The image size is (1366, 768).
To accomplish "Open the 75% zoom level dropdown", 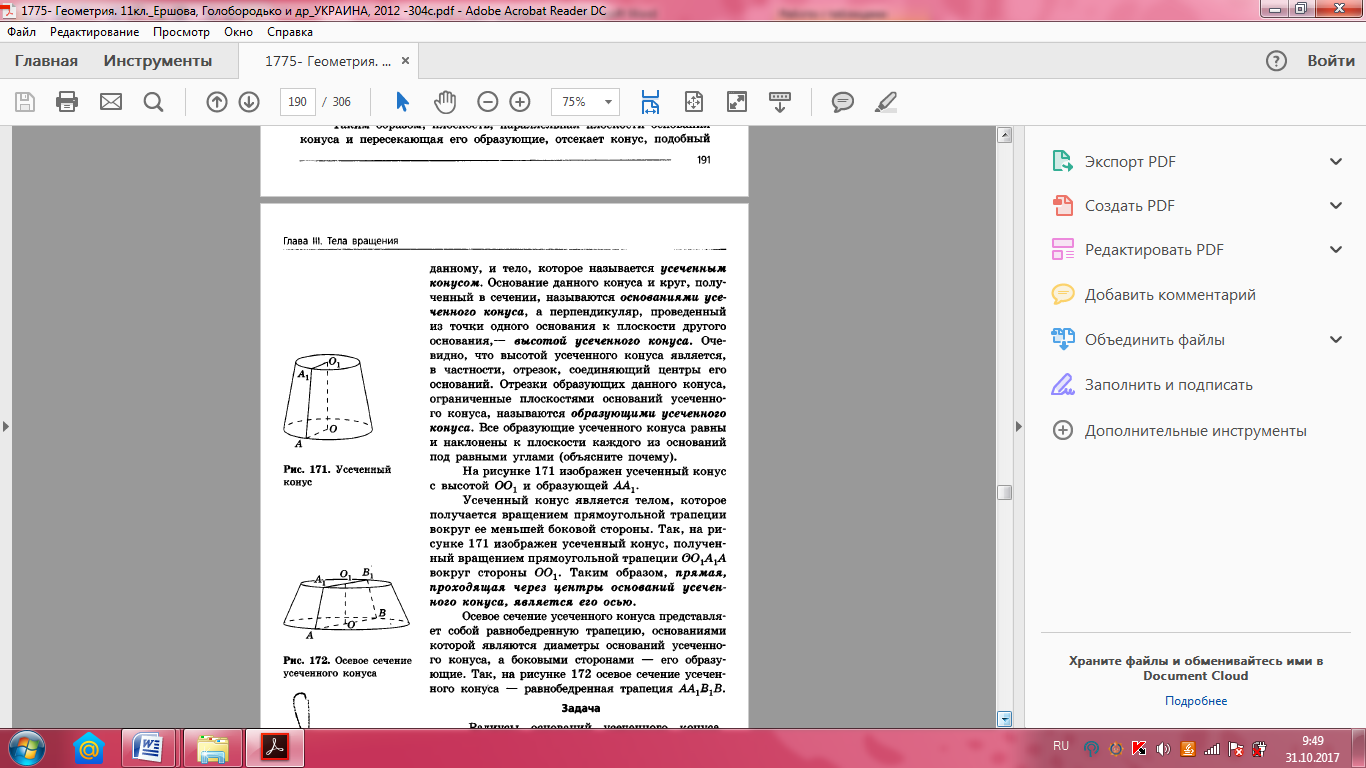I will coord(606,102).
